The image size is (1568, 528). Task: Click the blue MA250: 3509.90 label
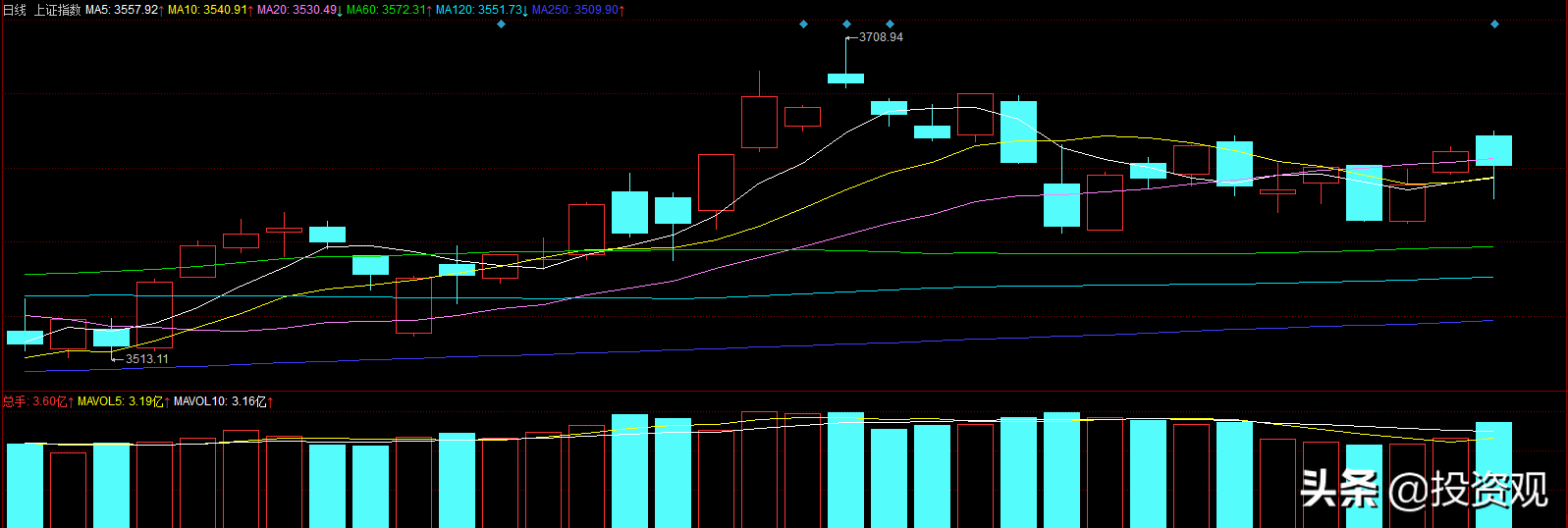click(577, 10)
